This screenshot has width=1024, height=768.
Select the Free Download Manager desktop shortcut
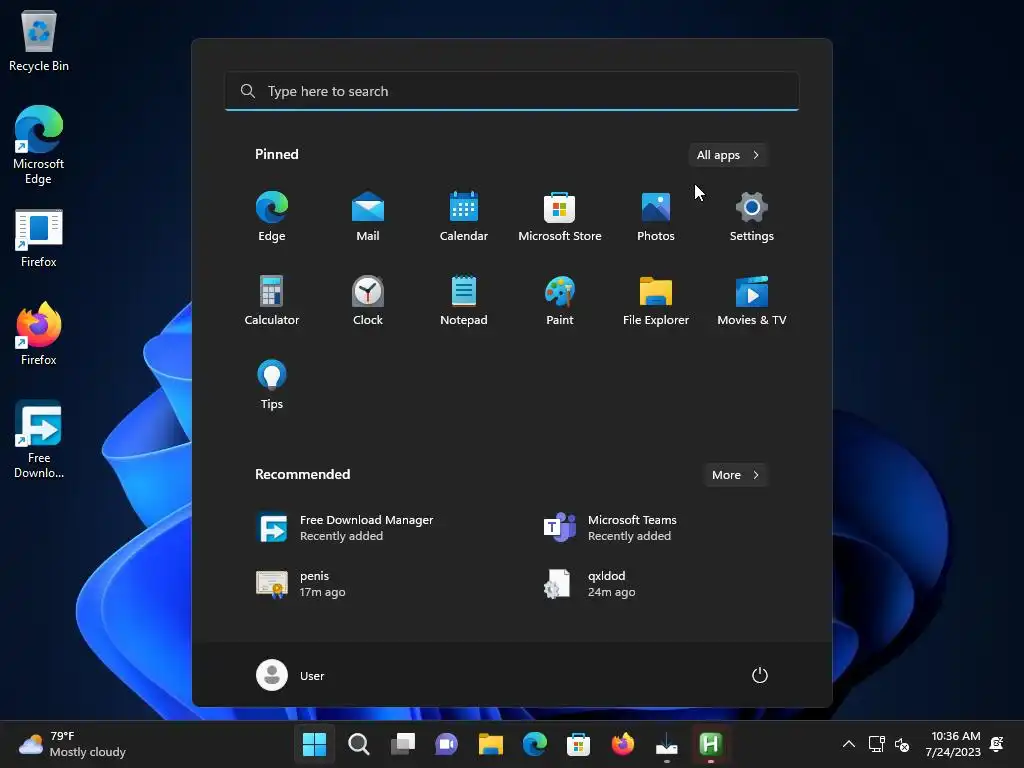click(x=39, y=440)
